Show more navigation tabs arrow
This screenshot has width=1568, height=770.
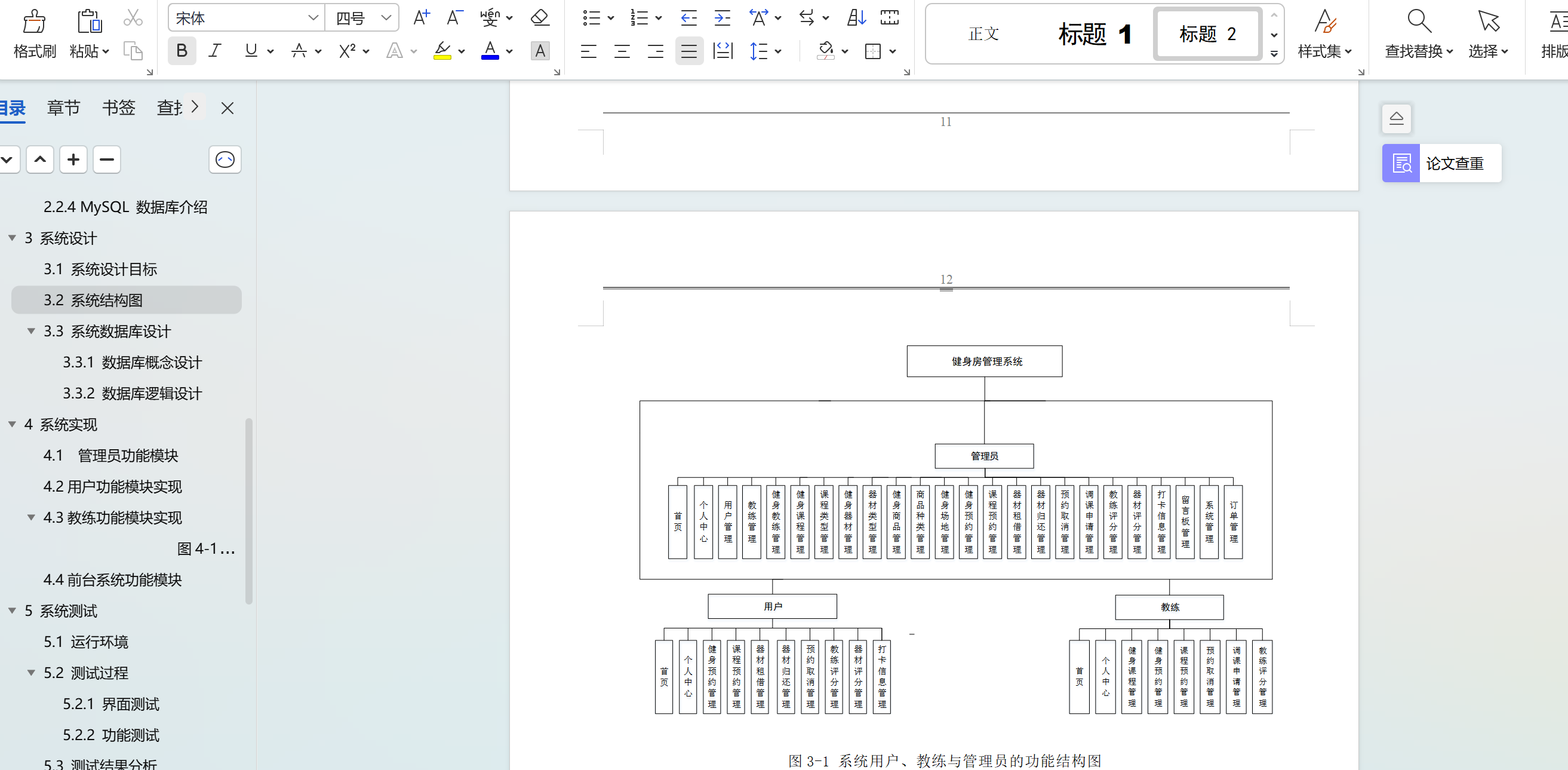pyautogui.click(x=195, y=106)
